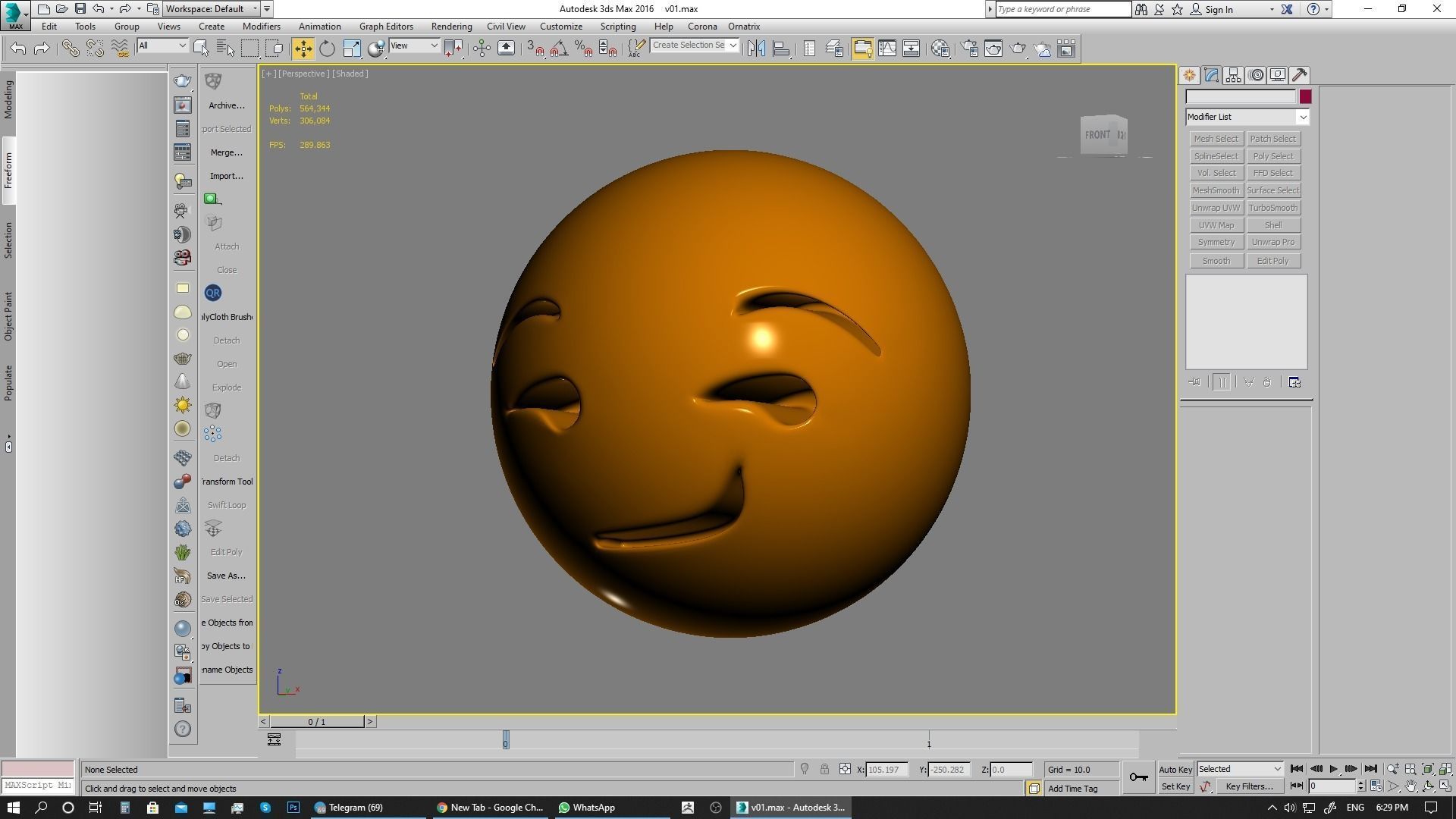Toggle absolute/offset transform type-in mode
The image size is (1456, 819).
[x=845, y=770]
